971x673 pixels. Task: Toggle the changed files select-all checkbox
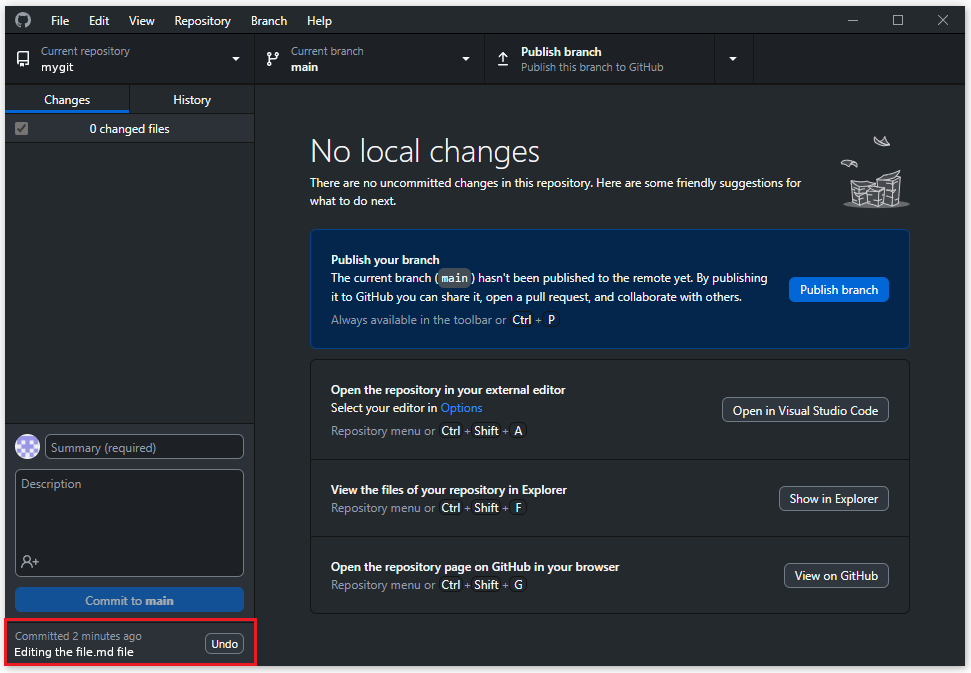[x=21, y=129]
